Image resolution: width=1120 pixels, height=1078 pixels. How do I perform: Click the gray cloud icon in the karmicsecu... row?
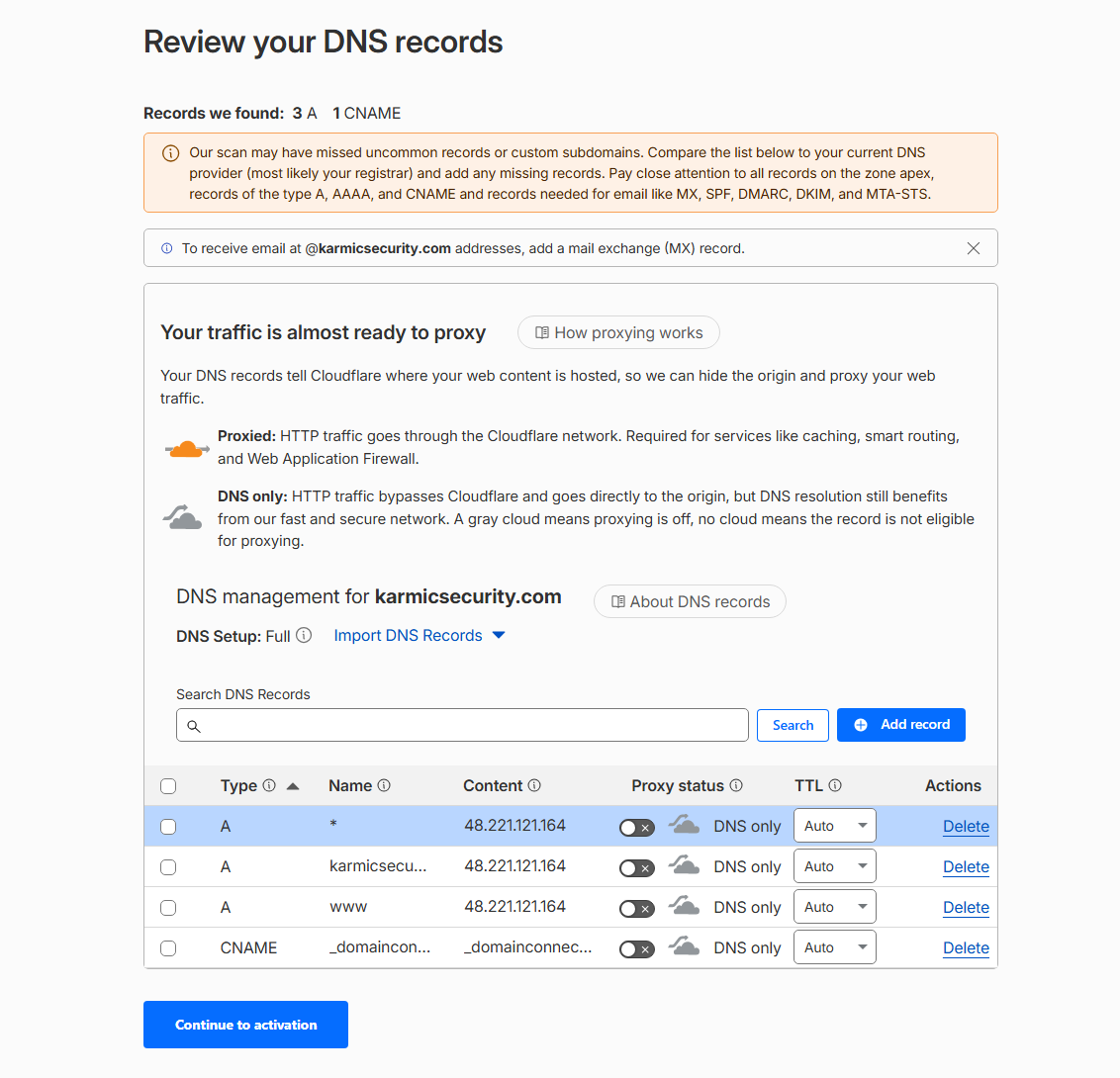click(684, 865)
